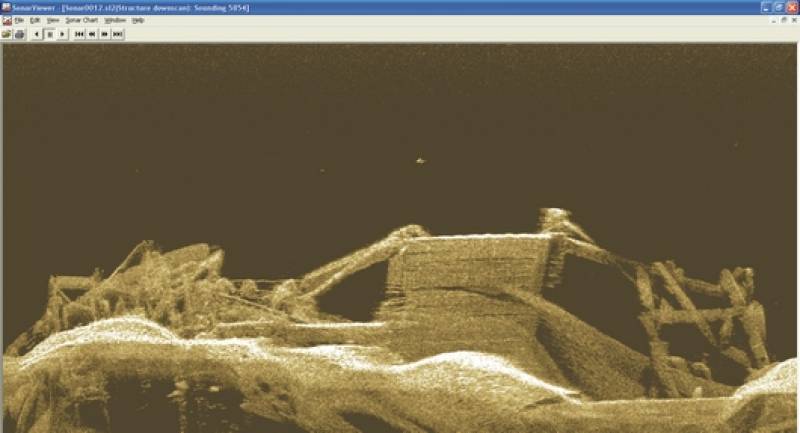
Task: Pause the sonar log playback
Action: pos(49,34)
